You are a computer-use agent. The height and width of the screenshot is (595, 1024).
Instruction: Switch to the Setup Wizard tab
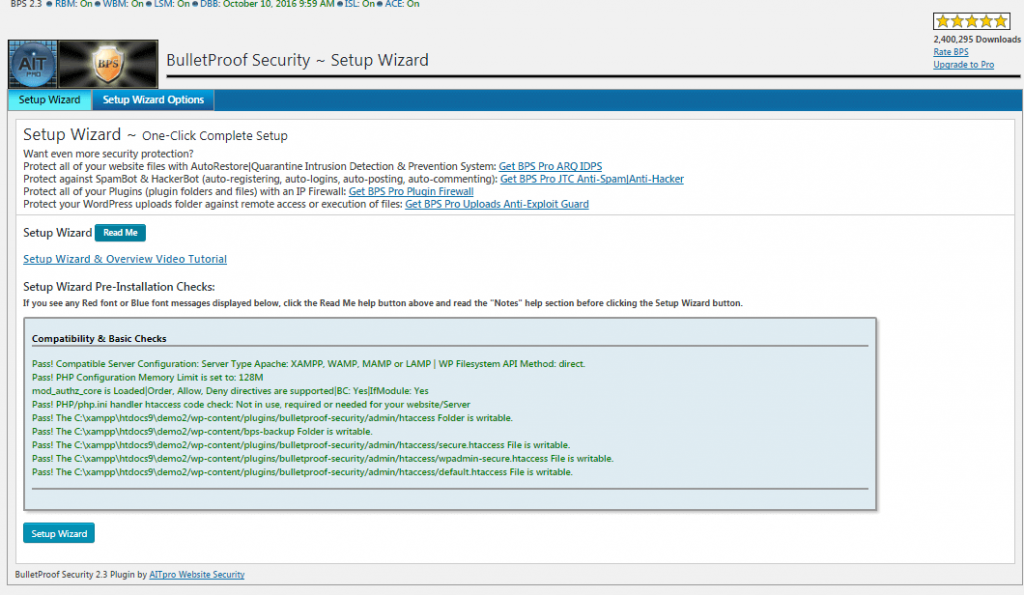tap(50, 100)
